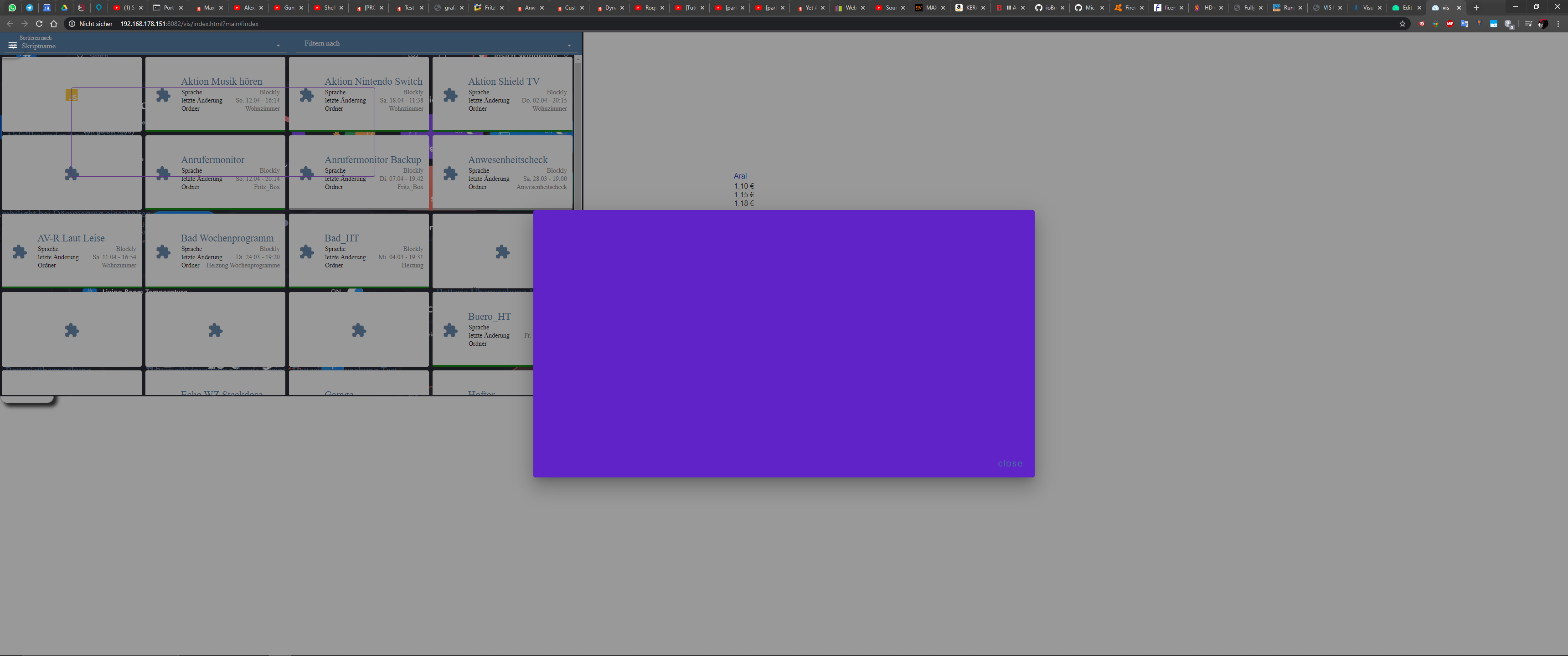
Task: Click the puzzle icon on Buero_HT card
Action: point(450,330)
